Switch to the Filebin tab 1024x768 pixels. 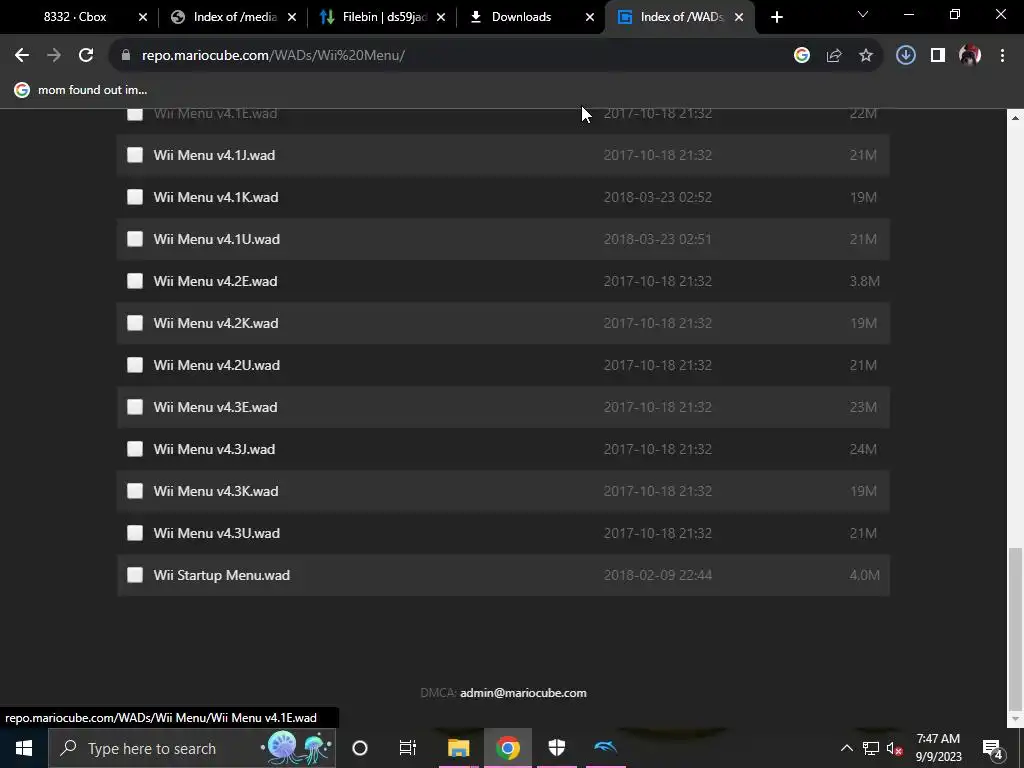click(381, 17)
